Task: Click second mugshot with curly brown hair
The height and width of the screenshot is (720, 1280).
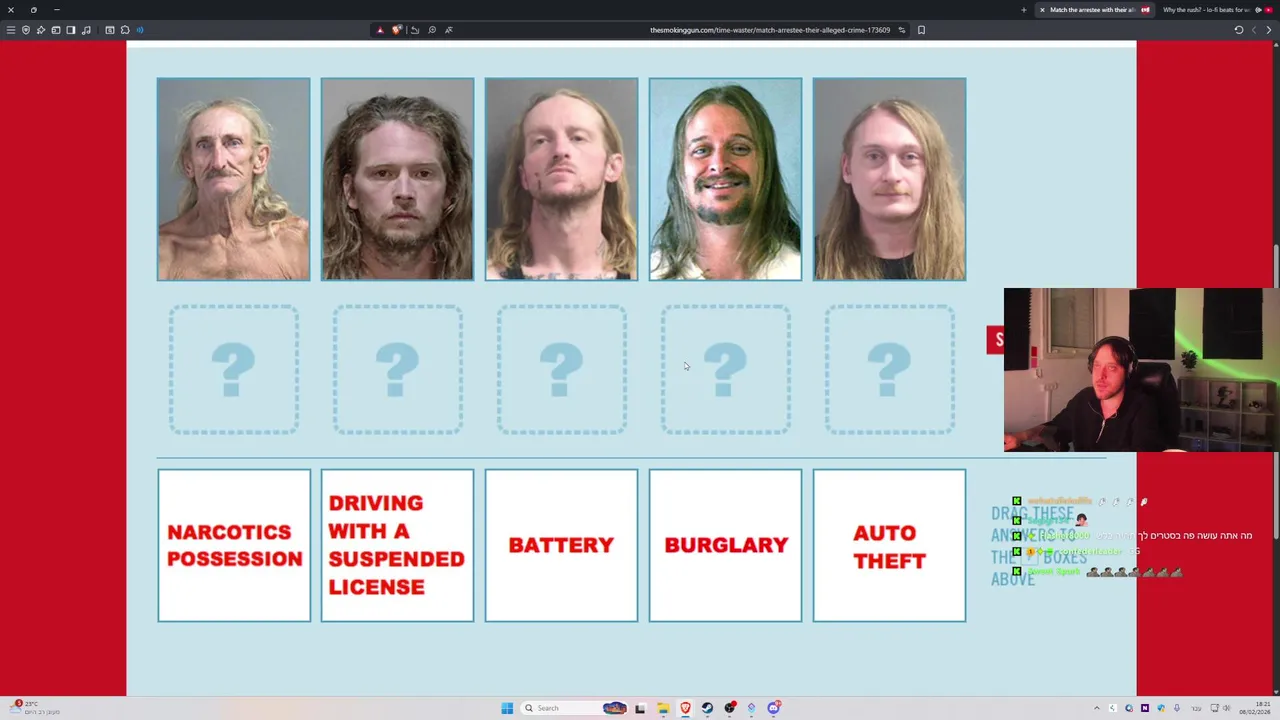Action: click(x=397, y=179)
